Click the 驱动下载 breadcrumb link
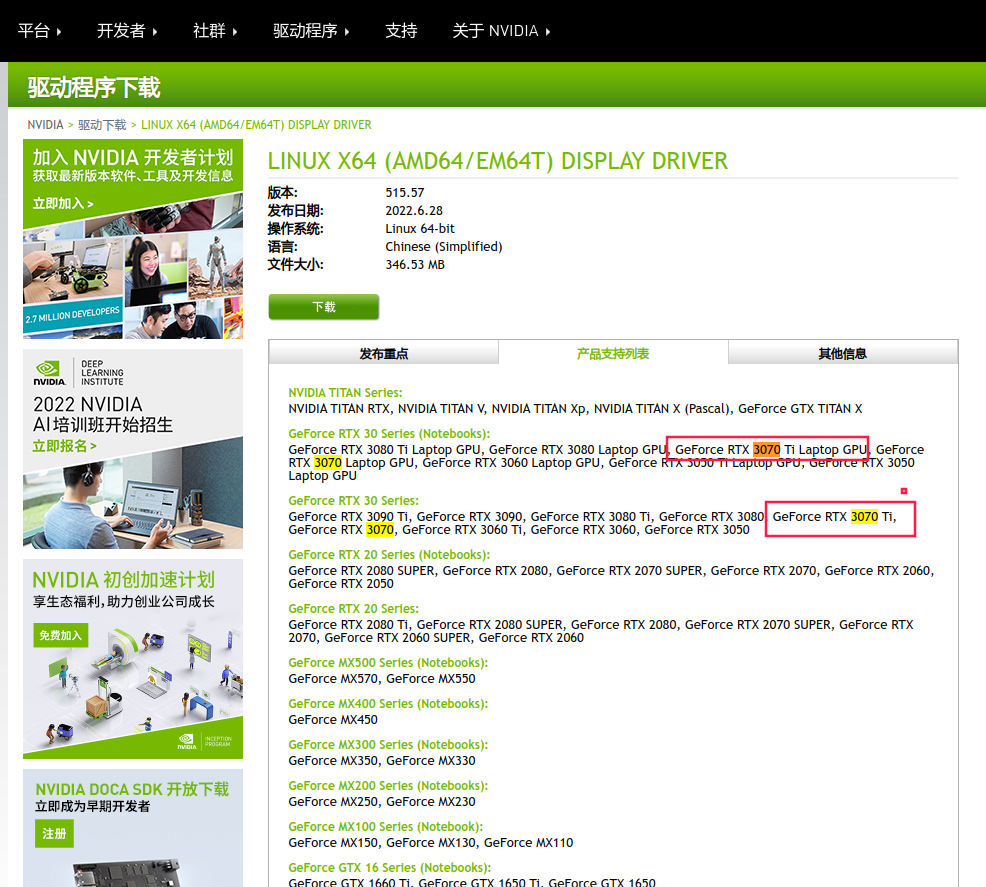This screenshot has height=887, width=986. (x=102, y=124)
